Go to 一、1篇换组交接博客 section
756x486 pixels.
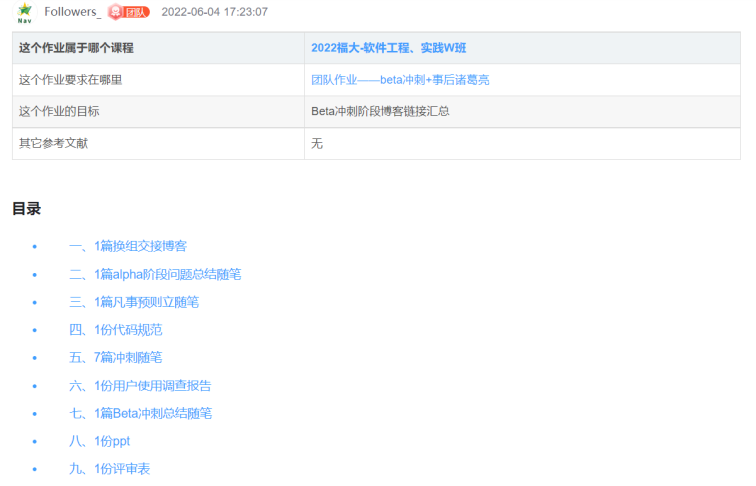pyautogui.click(x=128, y=246)
